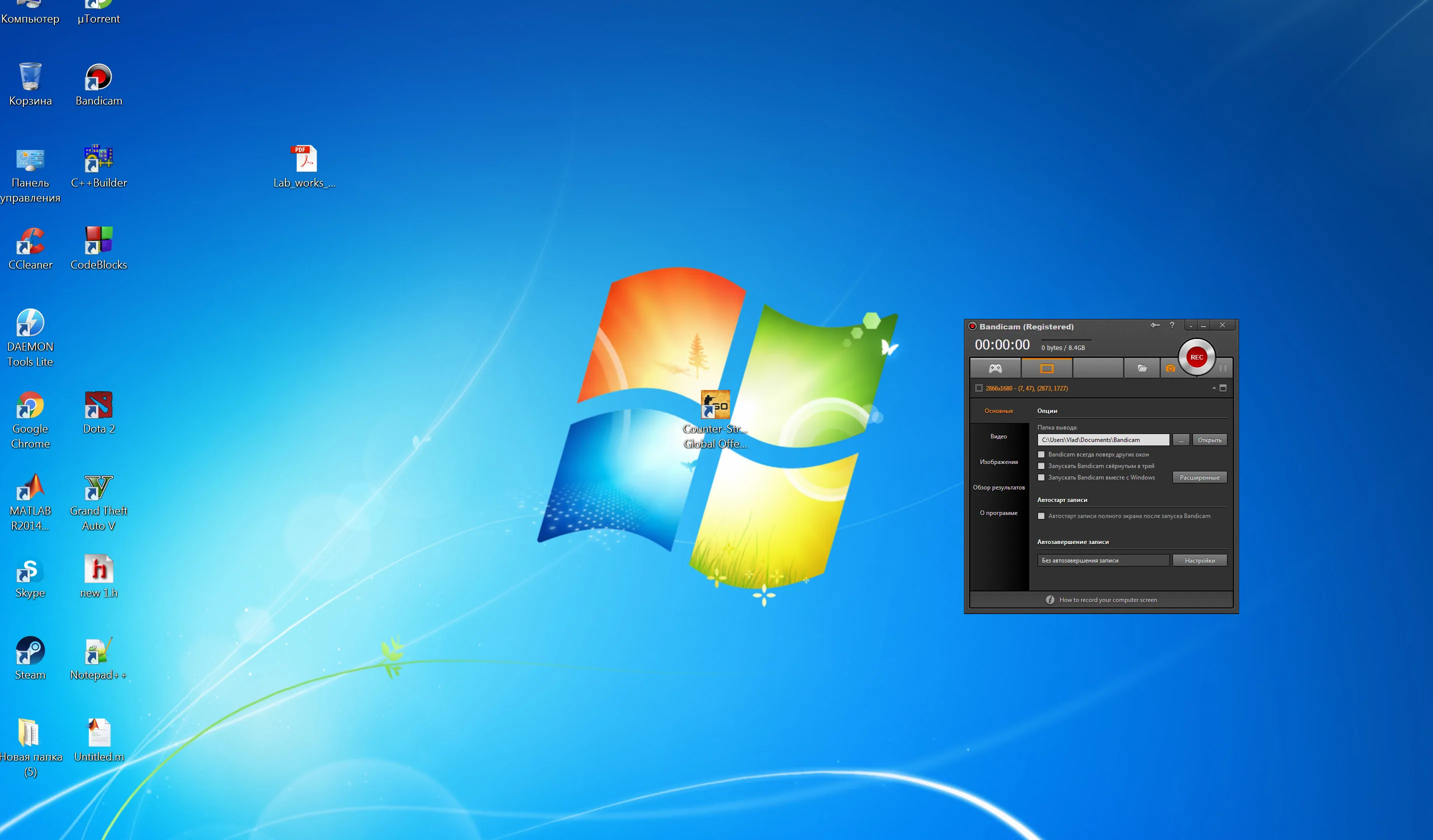The height and width of the screenshot is (840, 1433).
Task: Select the Компьютер desktop icon
Action: click(x=30, y=12)
